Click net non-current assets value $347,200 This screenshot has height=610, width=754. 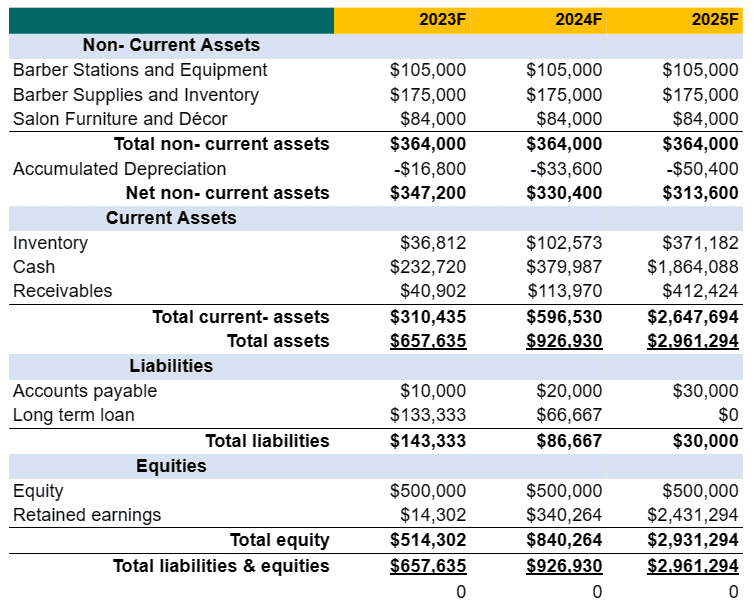(428, 193)
